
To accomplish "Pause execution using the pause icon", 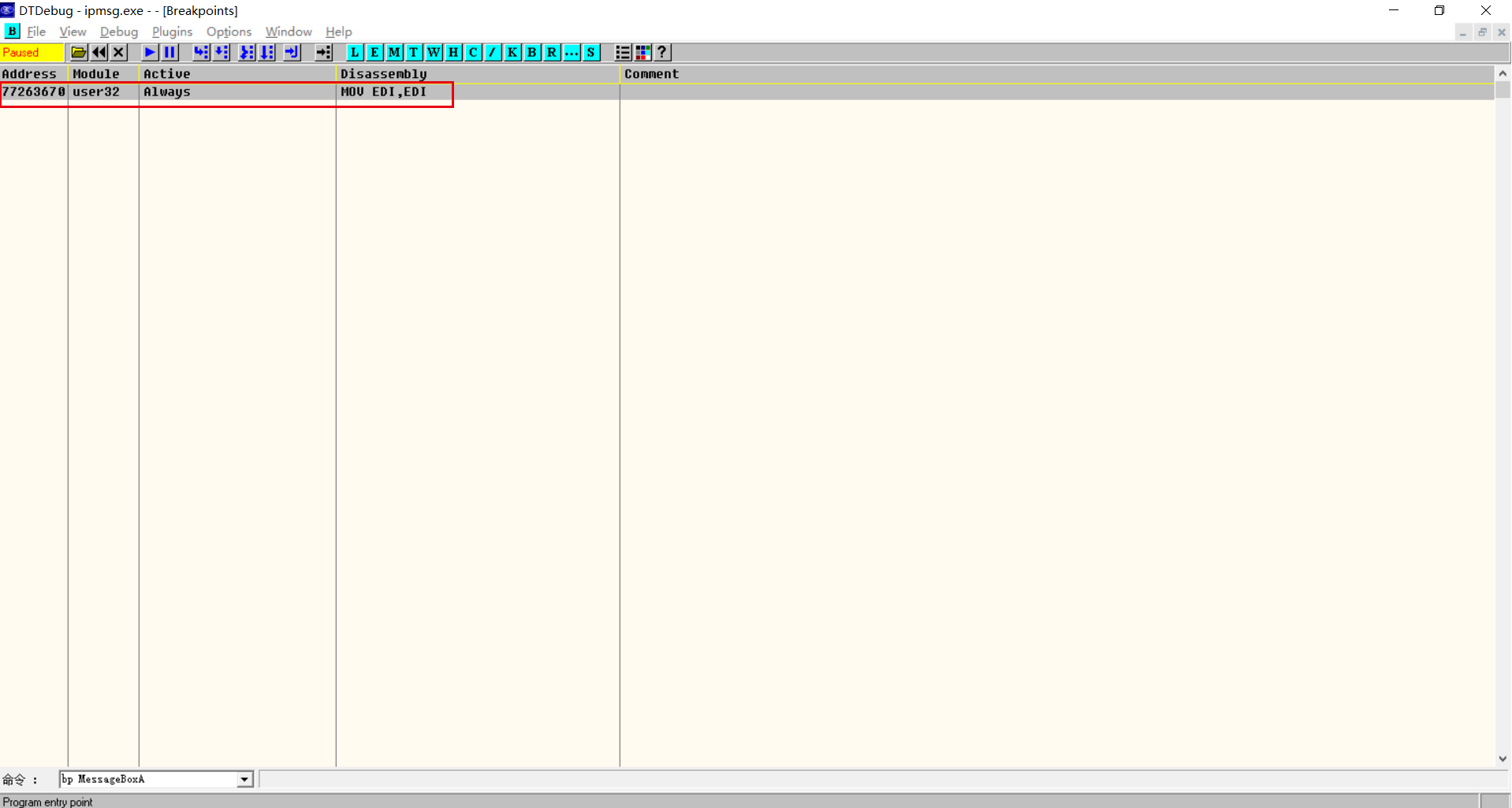I will [x=169, y=53].
